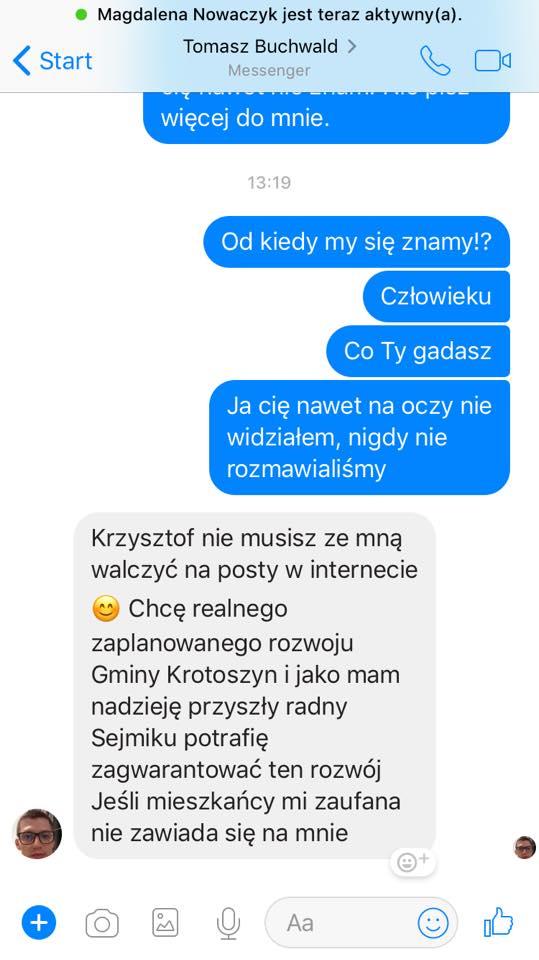
Task: Tap the microphone voice message icon
Action: pos(228,923)
